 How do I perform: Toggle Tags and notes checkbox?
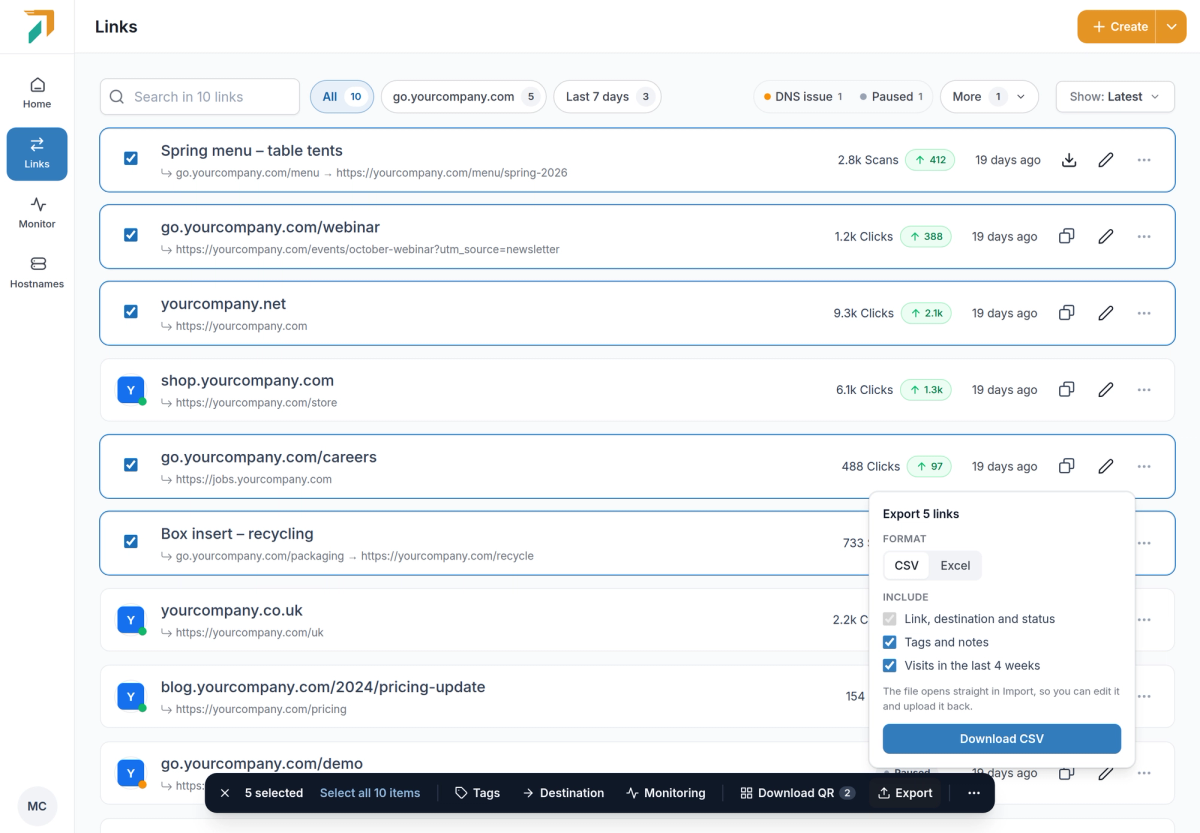click(890, 642)
